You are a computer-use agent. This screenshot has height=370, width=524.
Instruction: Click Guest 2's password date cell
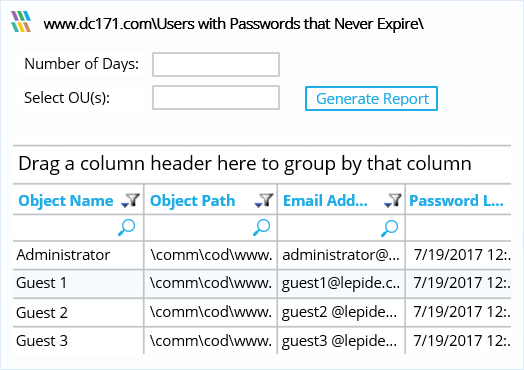(x=458, y=313)
